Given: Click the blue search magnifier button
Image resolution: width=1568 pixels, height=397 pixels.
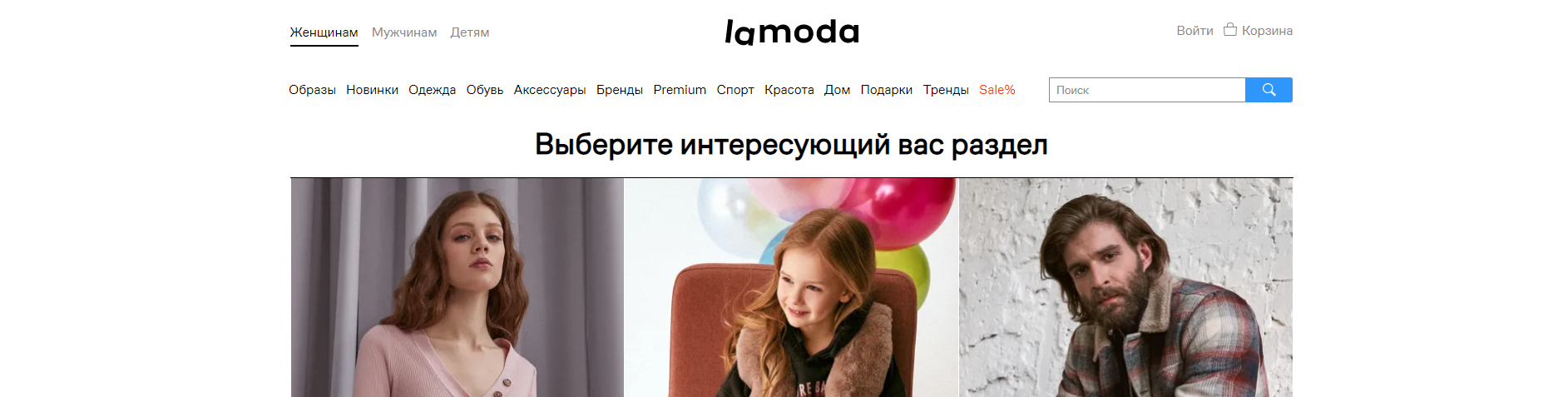Looking at the screenshot, I should coord(1269,90).
